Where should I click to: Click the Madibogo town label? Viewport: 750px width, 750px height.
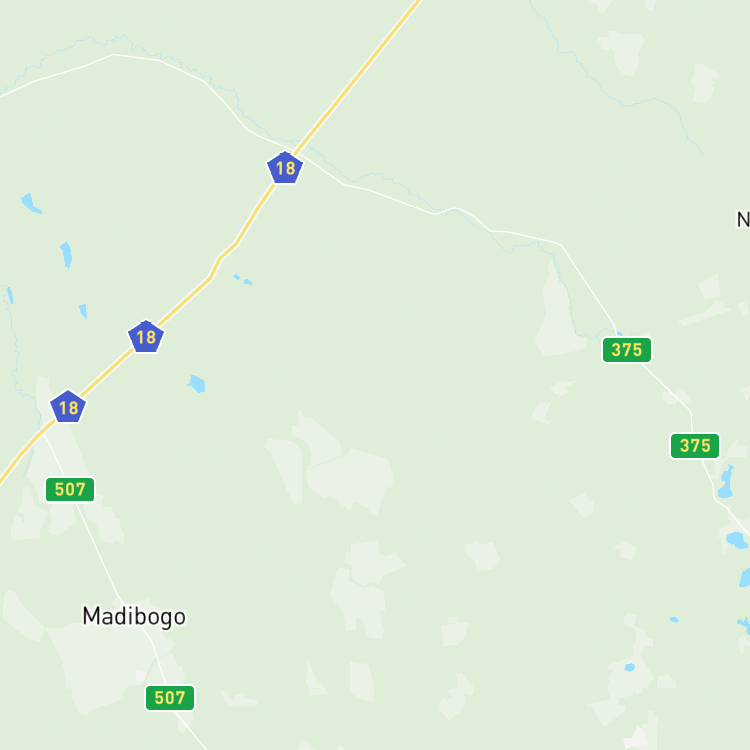[x=134, y=617]
